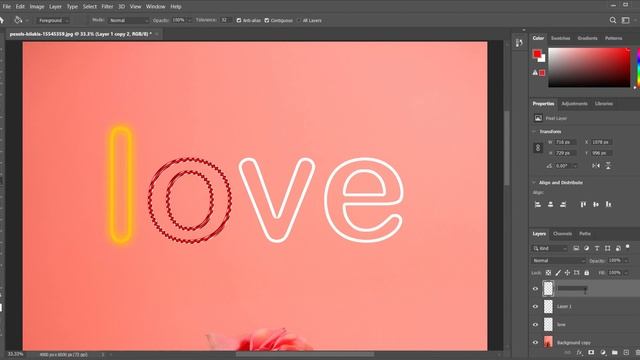The width and height of the screenshot is (640, 360).
Task: Hide the Background copy layer eye icon
Action: [x=535, y=342]
